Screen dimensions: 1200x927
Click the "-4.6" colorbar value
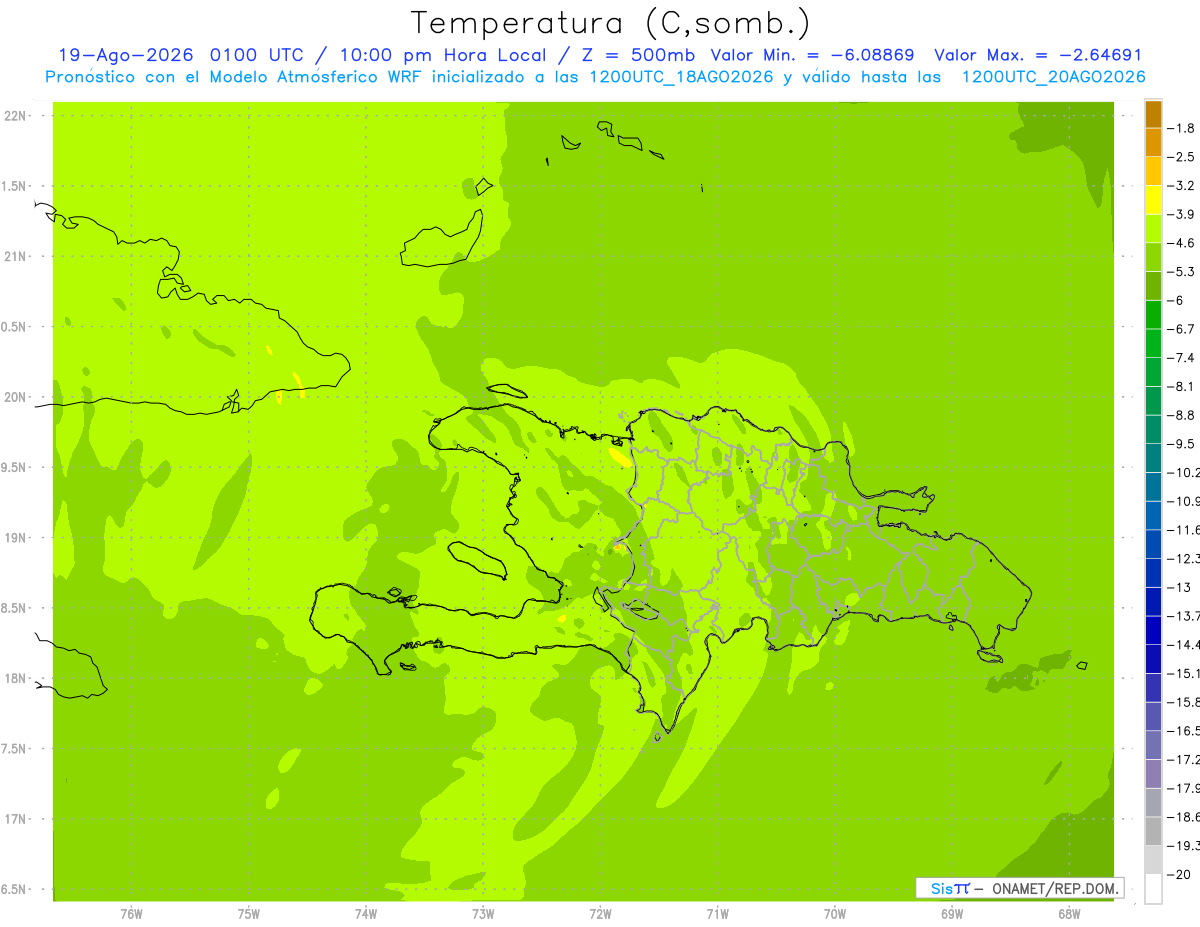[x=1182, y=243]
